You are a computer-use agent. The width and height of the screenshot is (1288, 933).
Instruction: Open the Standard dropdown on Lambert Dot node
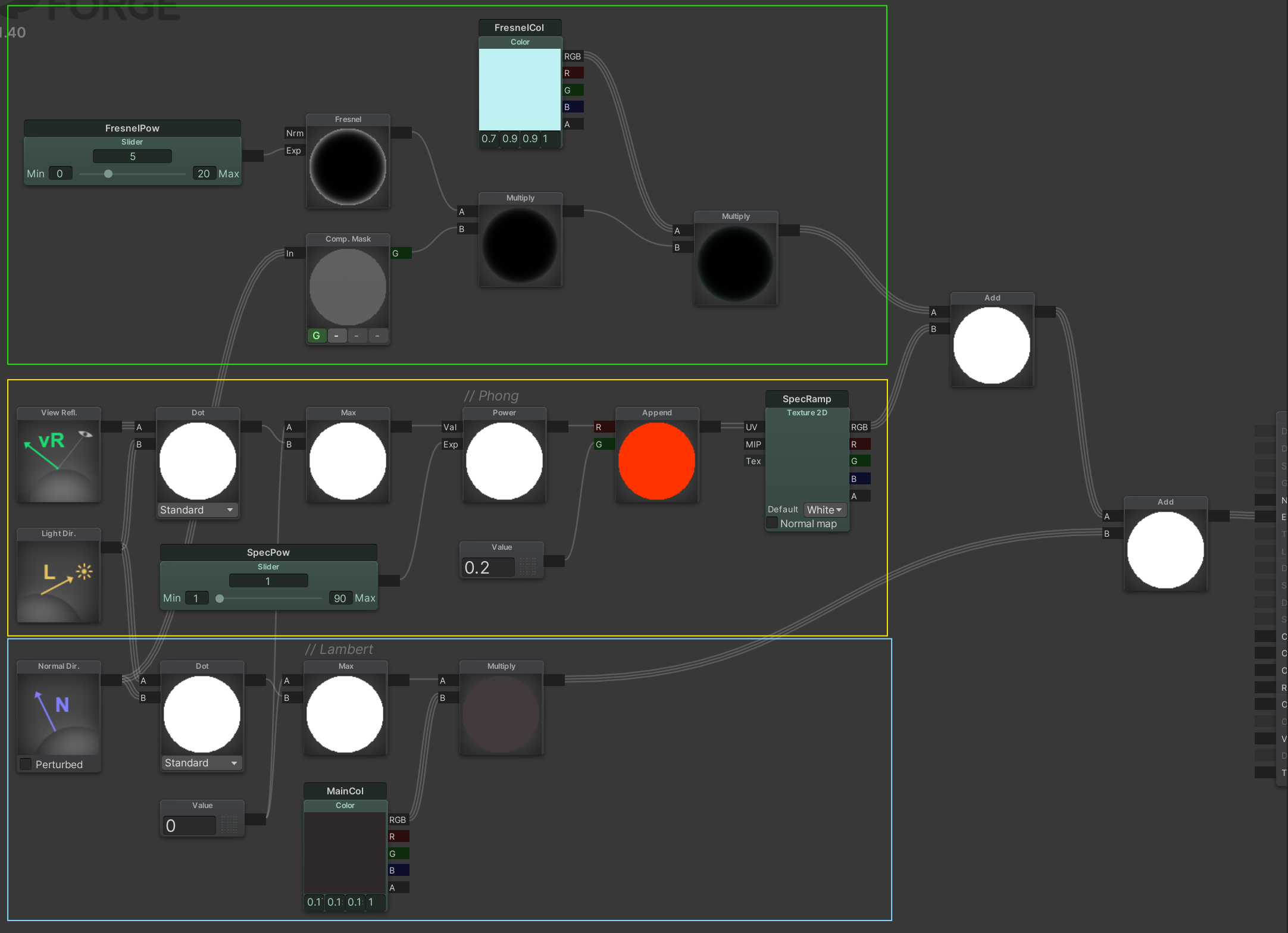tap(201, 763)
